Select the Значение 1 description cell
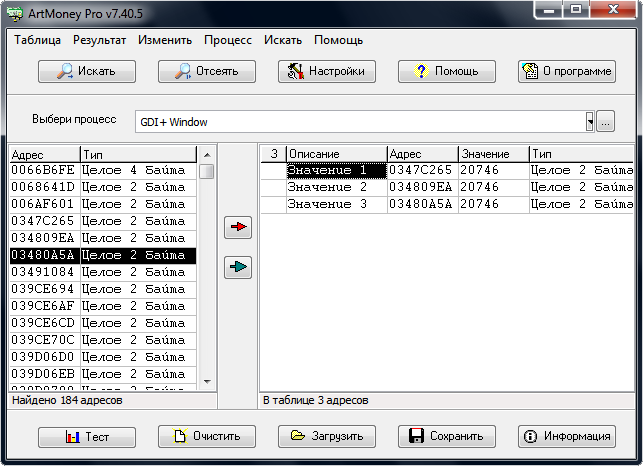Screen dimensions: 643x466 pos(336,170)
